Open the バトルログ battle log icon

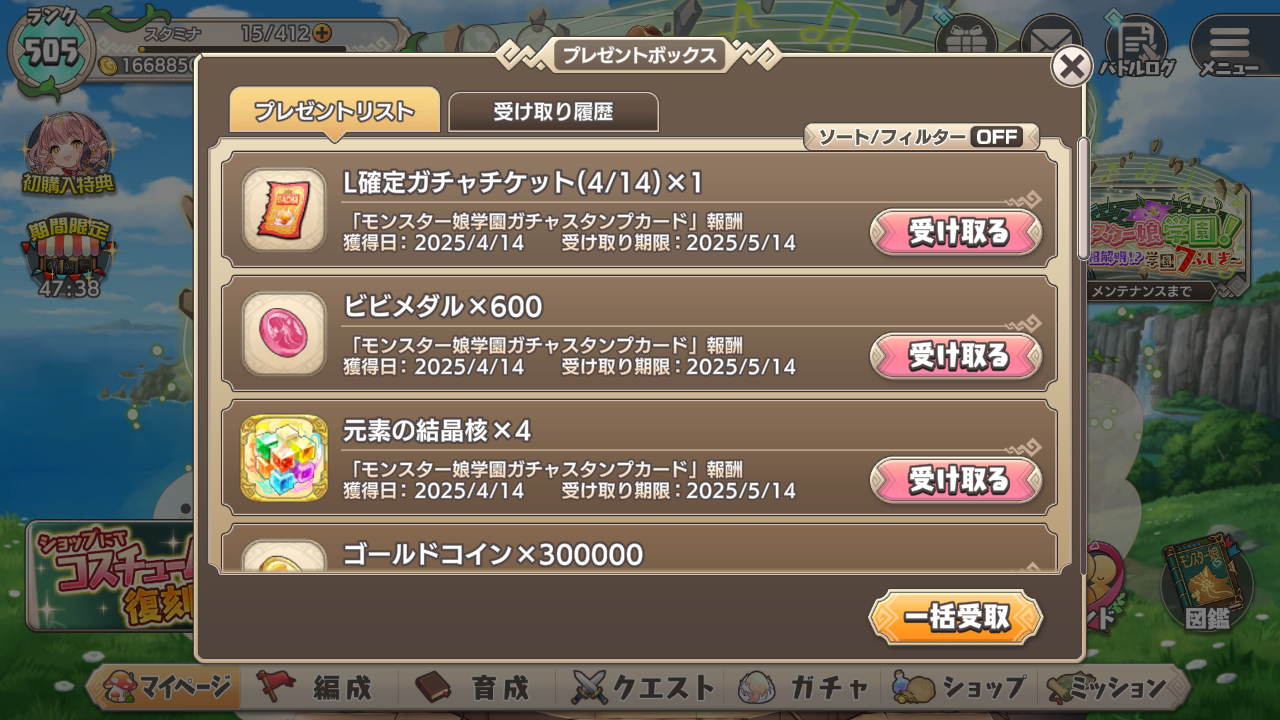1137,44
